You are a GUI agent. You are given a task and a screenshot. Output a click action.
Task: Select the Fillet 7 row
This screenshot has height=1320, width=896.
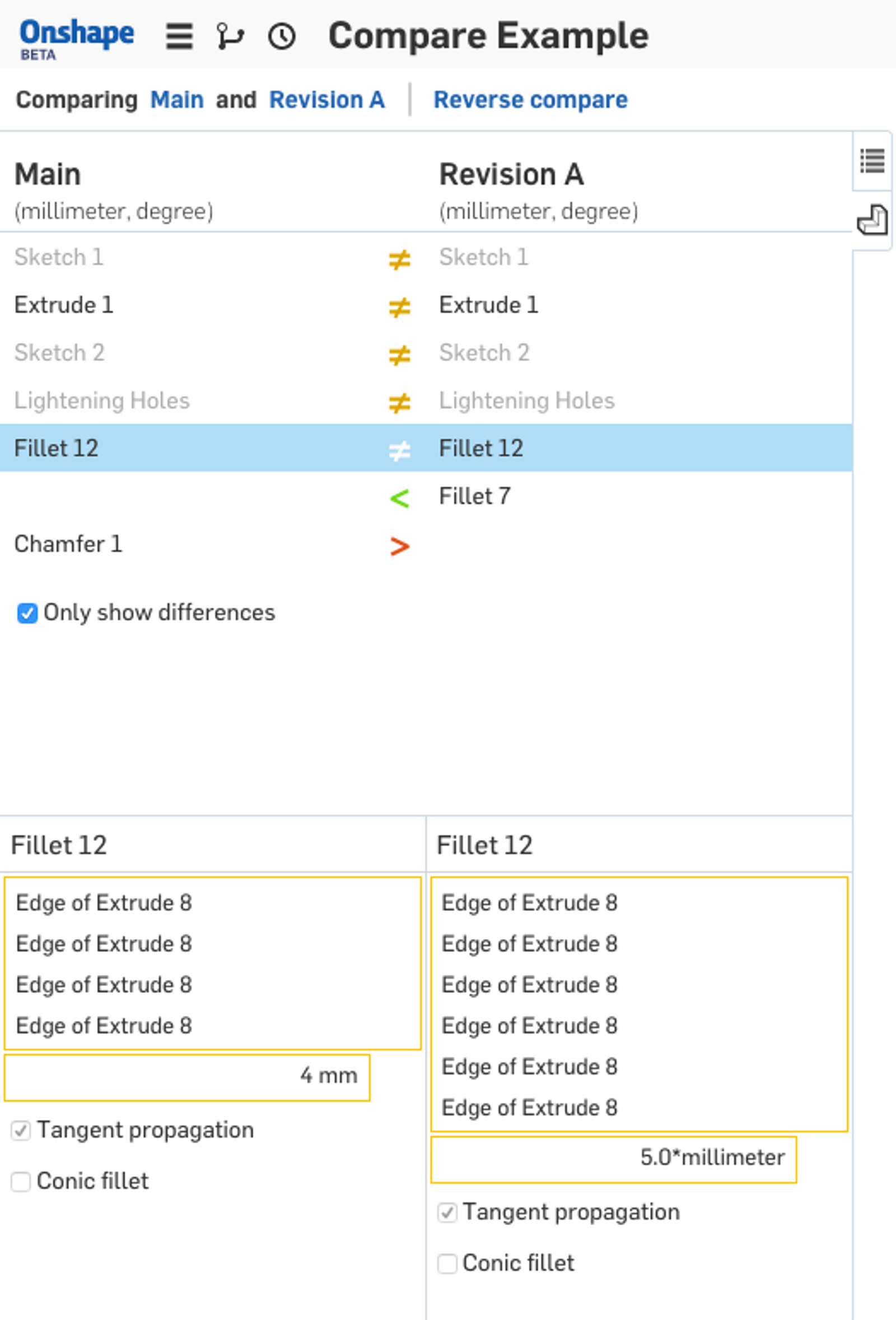click(x=475, y=496)
